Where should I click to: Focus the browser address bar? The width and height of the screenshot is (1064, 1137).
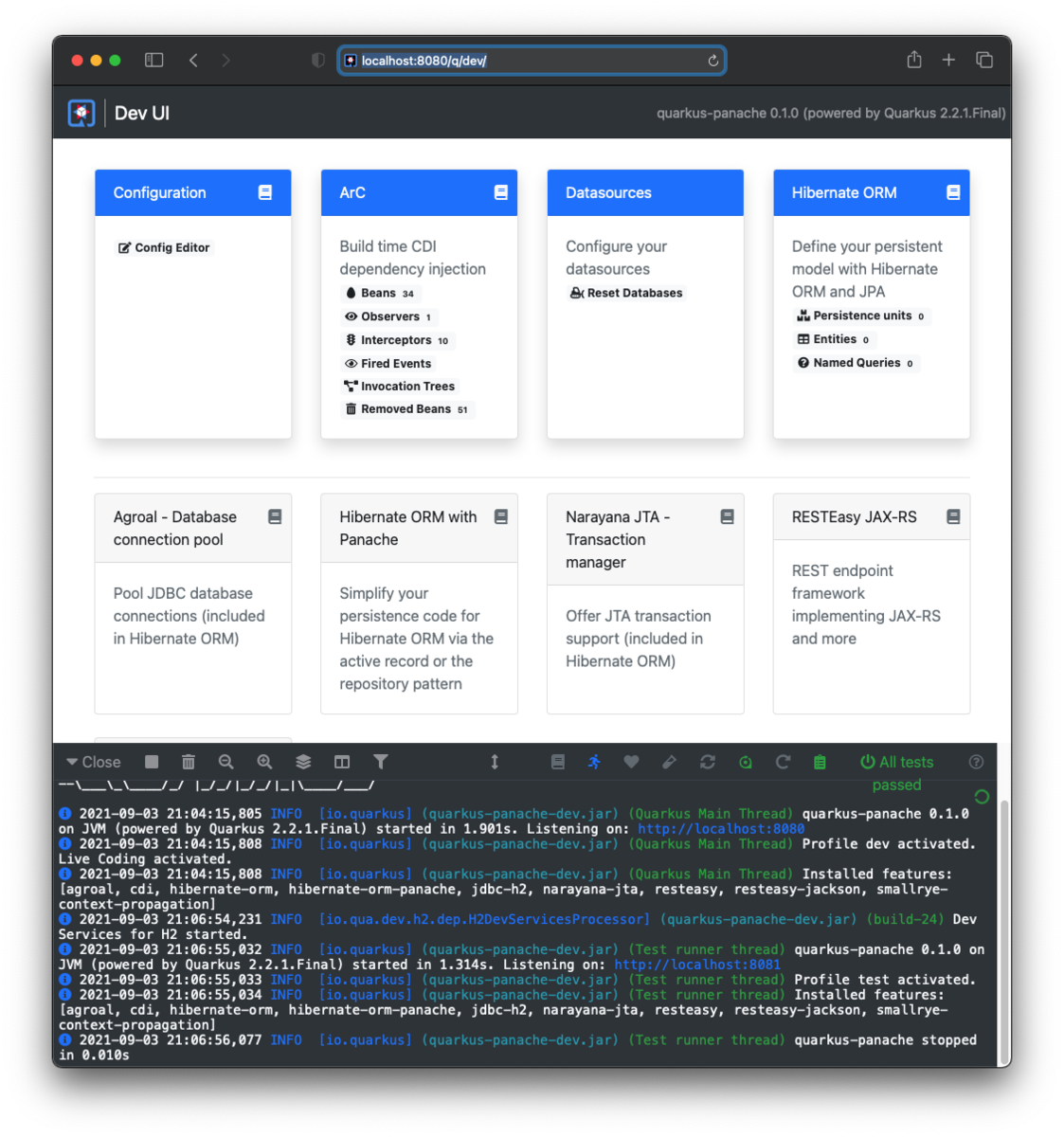pyautogui.click(x=532, y=61)
